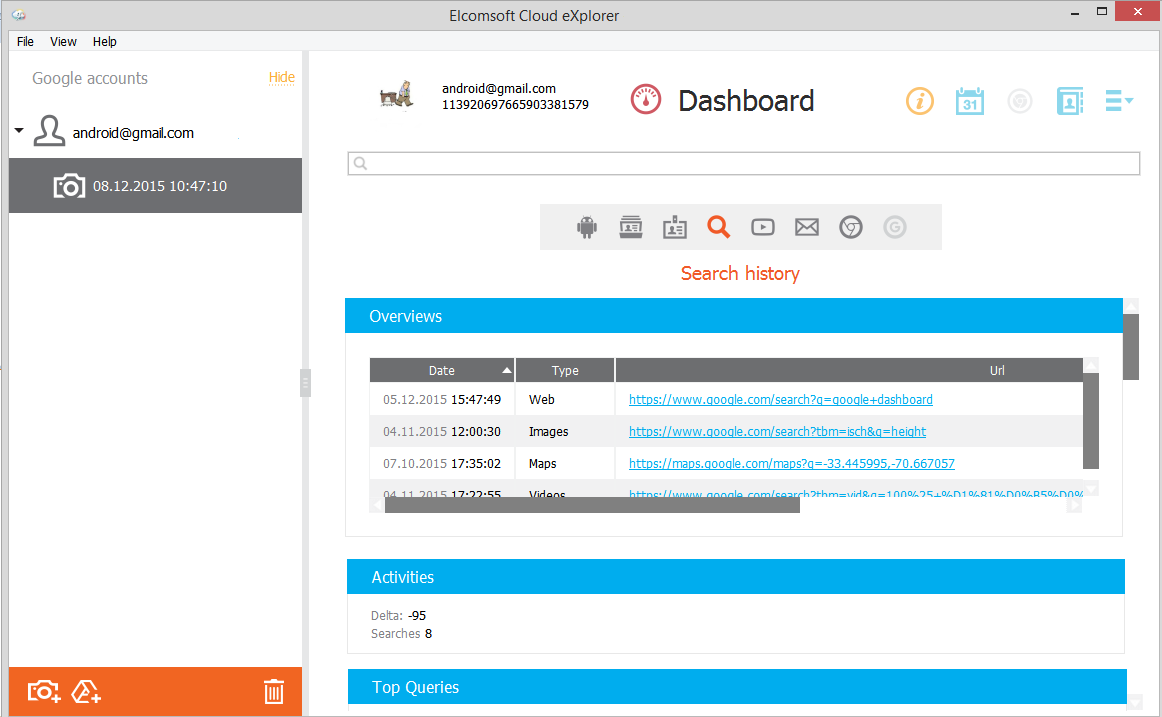Click the Top Queries section header
Viewport: 1162px width, 717px height.
[x=737, y=687]
